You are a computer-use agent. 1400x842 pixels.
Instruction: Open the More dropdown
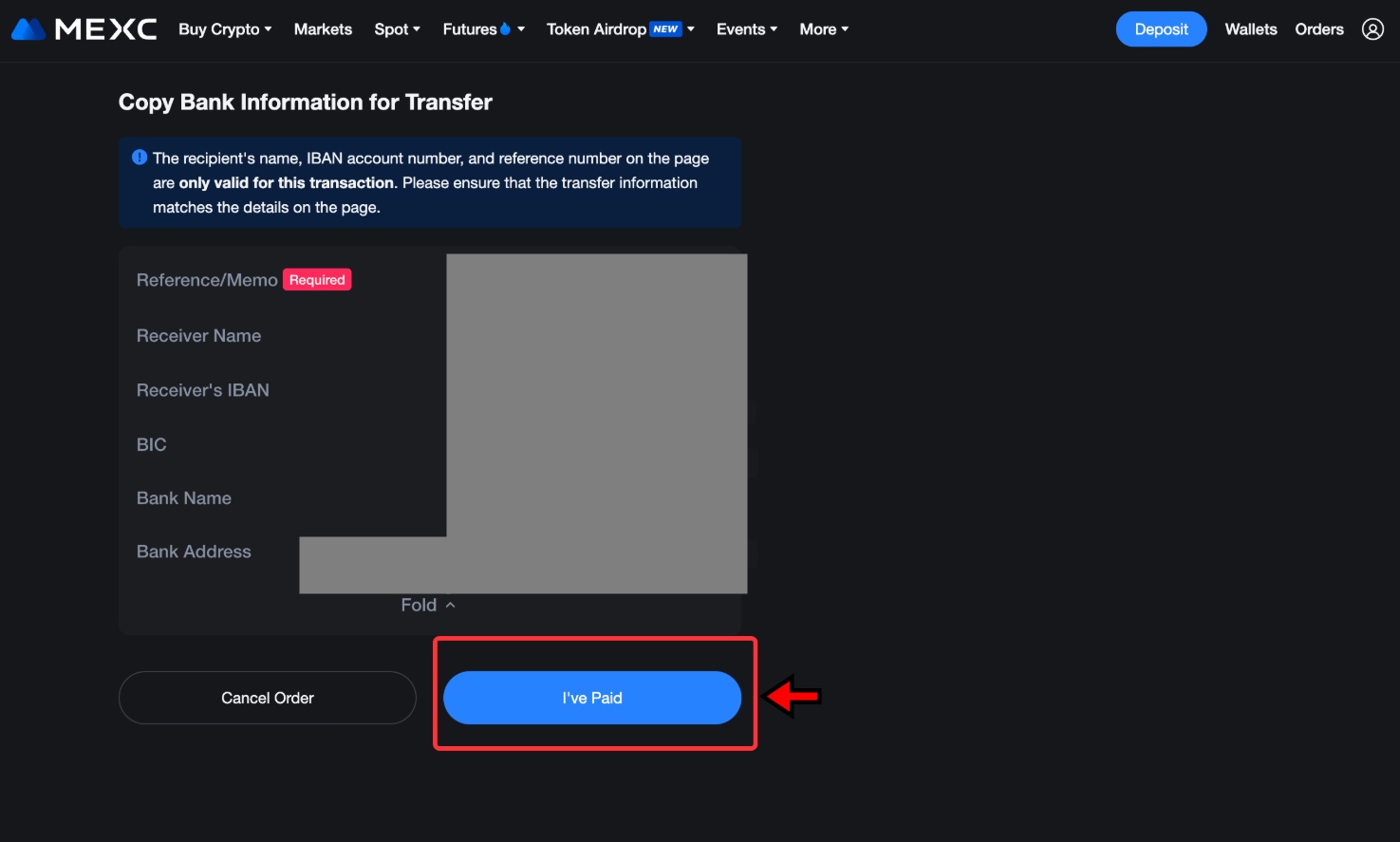[x=822, y=28]
